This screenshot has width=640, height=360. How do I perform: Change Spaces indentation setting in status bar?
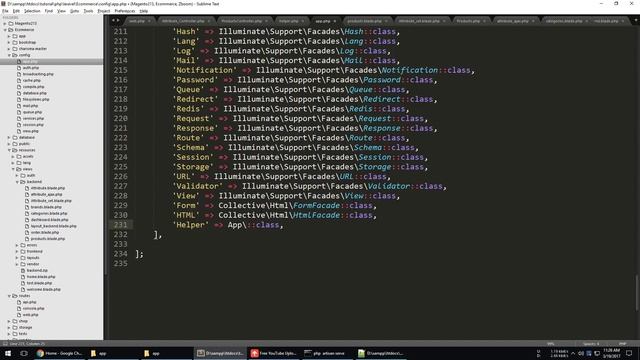coord(591,344)
